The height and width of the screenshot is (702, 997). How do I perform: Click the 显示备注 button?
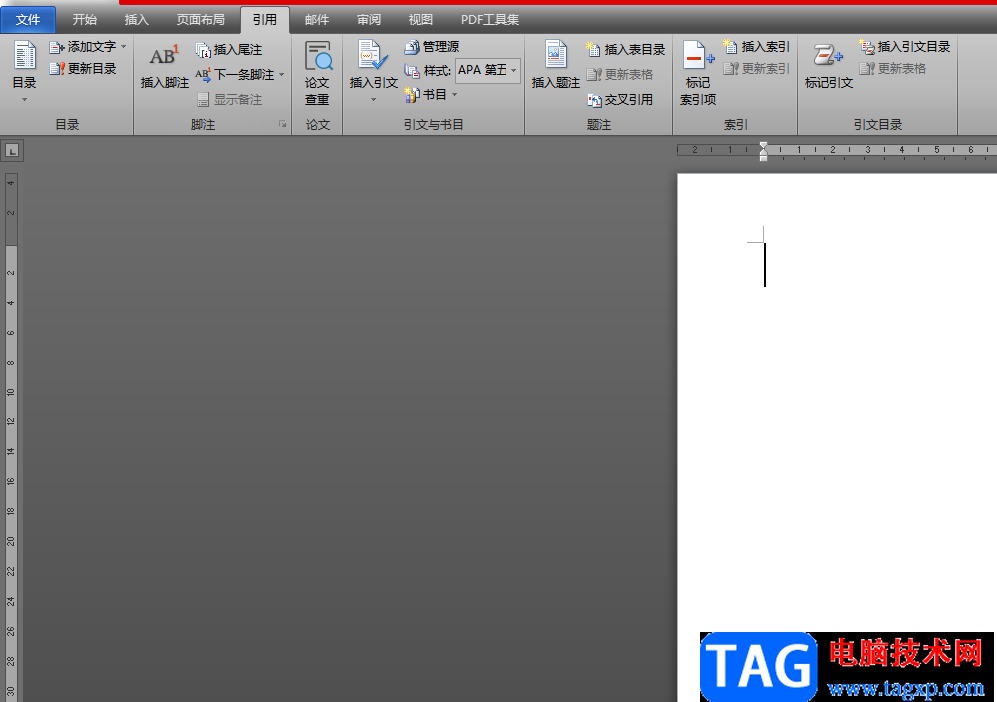click(x=230, y=99)
